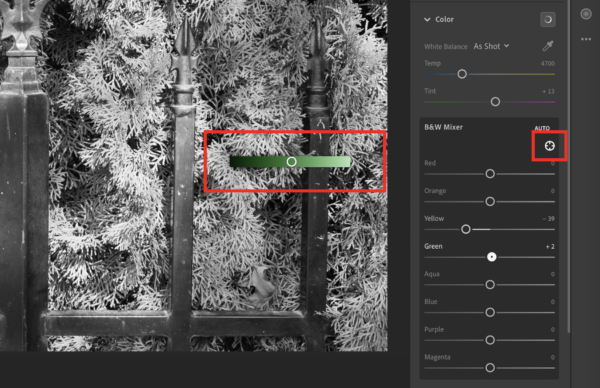
Task: Click the Purple slider handle
Action: pos(490,340)
